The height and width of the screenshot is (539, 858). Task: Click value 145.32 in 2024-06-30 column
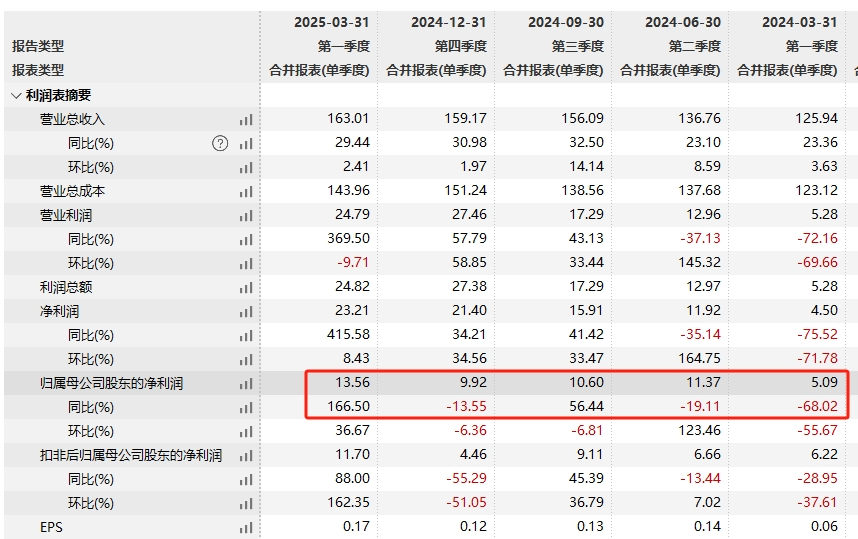tap(700, 263)
